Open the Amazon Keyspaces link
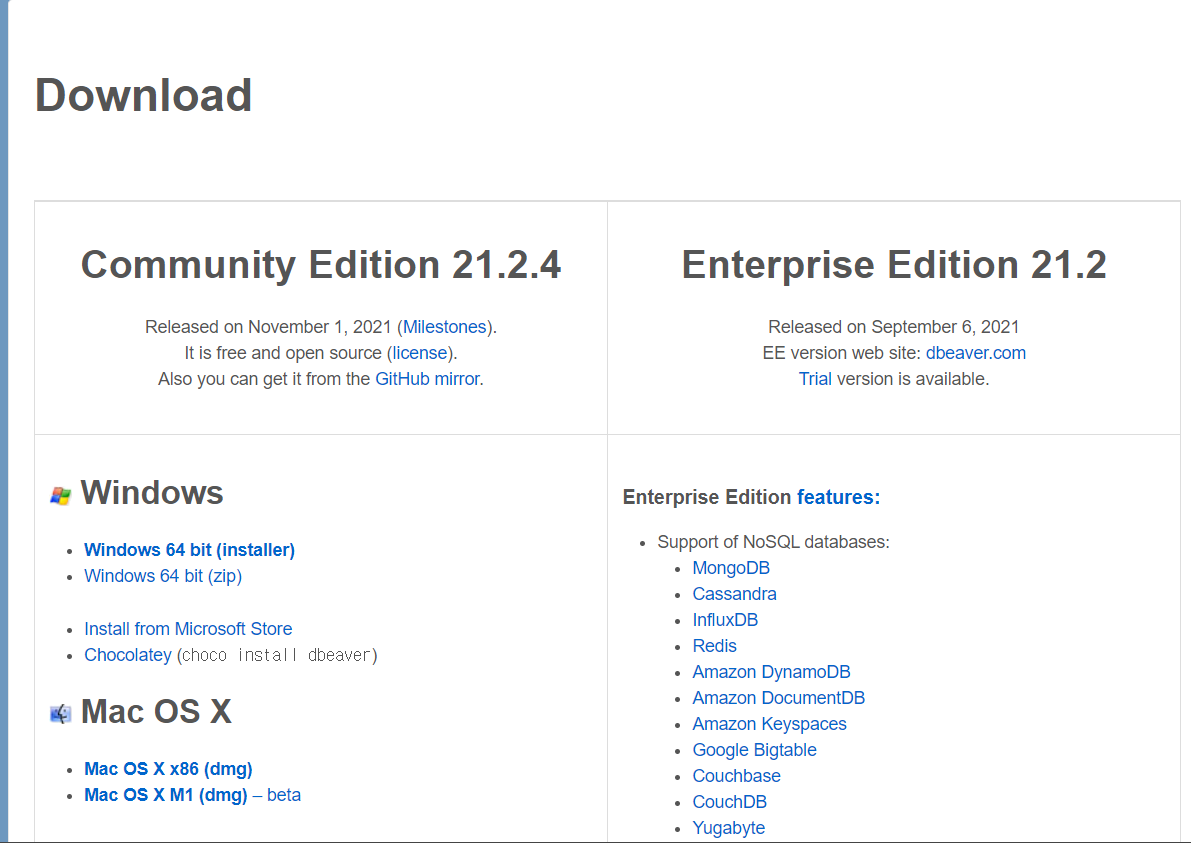Screen dimensions: 1191x843 coord(769,724)
